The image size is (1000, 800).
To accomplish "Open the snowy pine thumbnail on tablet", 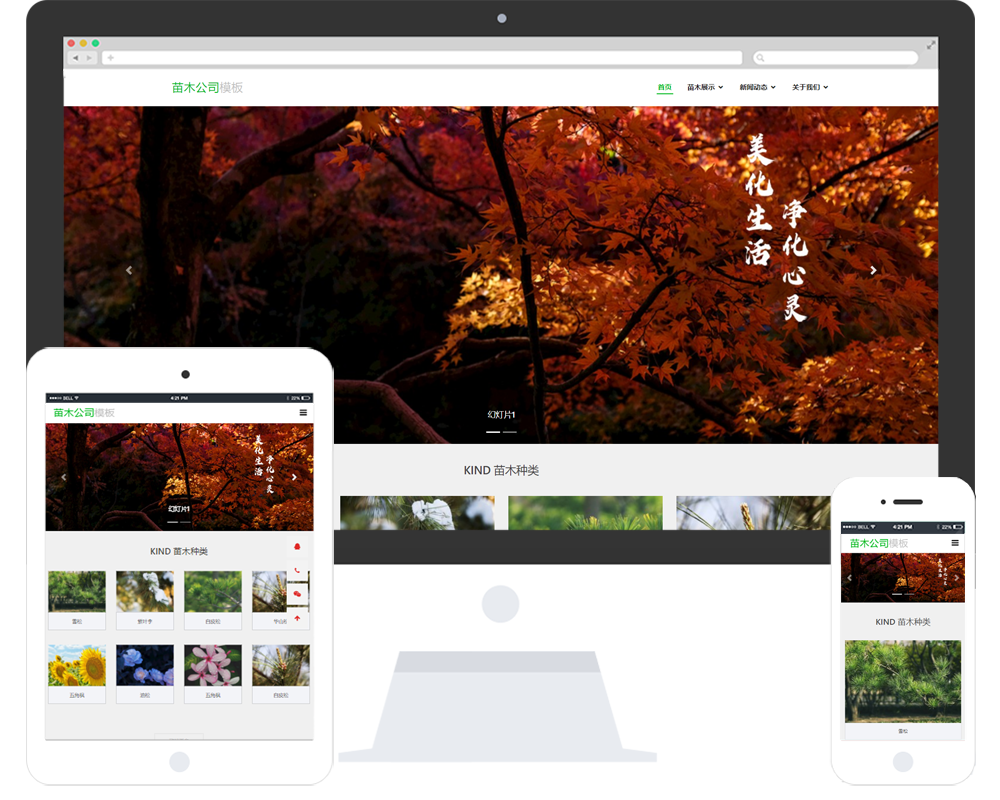I will [145, 591].
